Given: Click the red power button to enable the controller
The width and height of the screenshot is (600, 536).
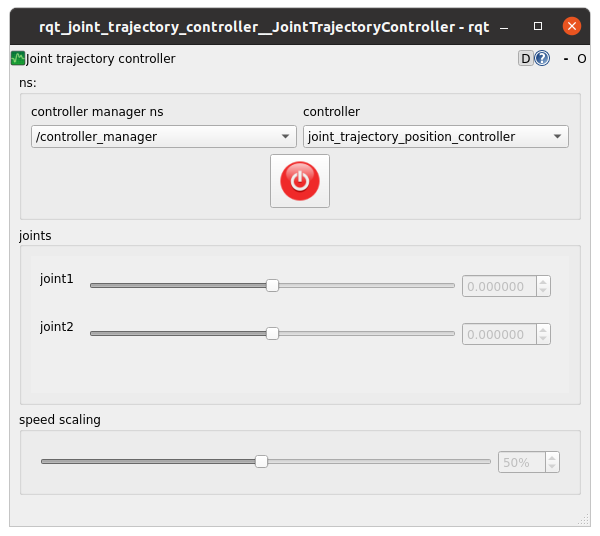Looking at the screenshot, I should (x=299, y=181).
